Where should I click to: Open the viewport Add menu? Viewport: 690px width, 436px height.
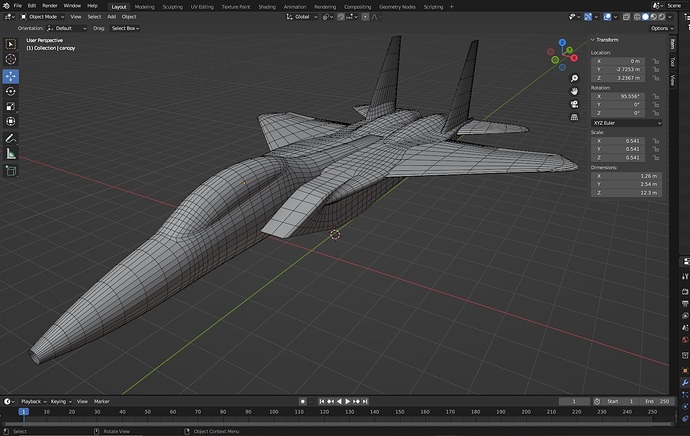coord(112,17)
